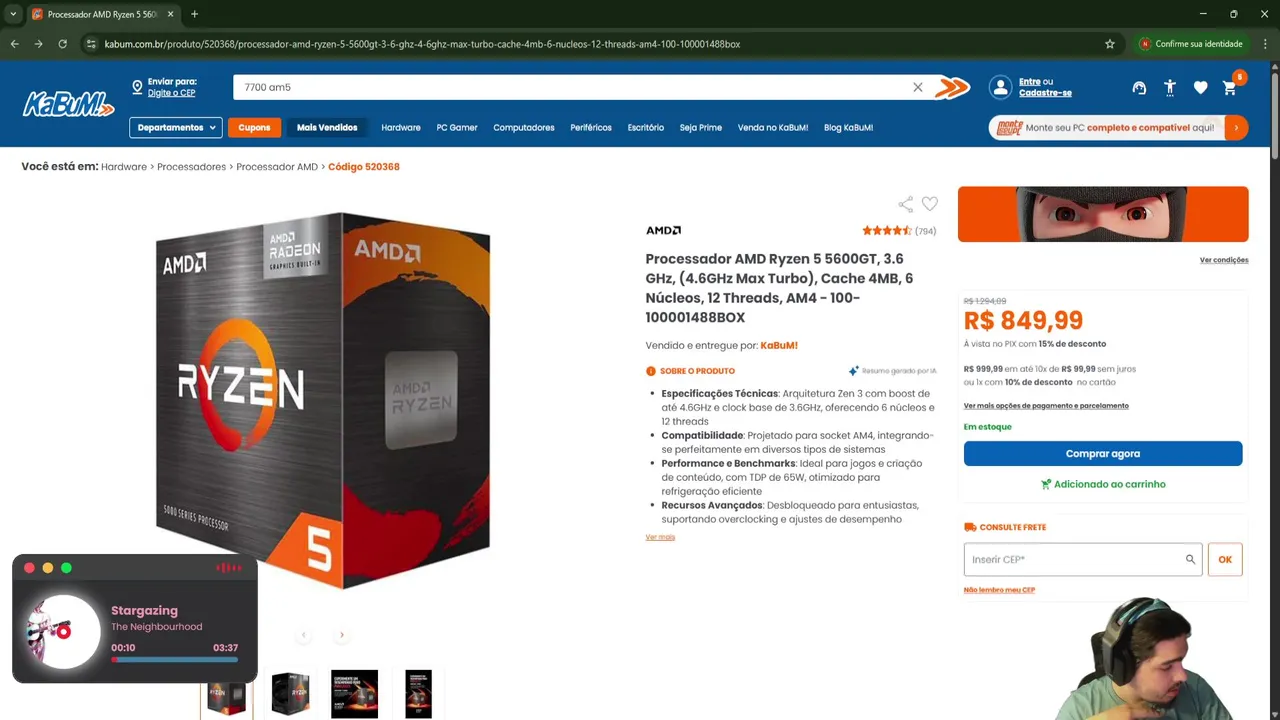Viewport: 1280px width, 720px height.
Task: Open the accessibility icon in header
Action: coord(1170,88)
